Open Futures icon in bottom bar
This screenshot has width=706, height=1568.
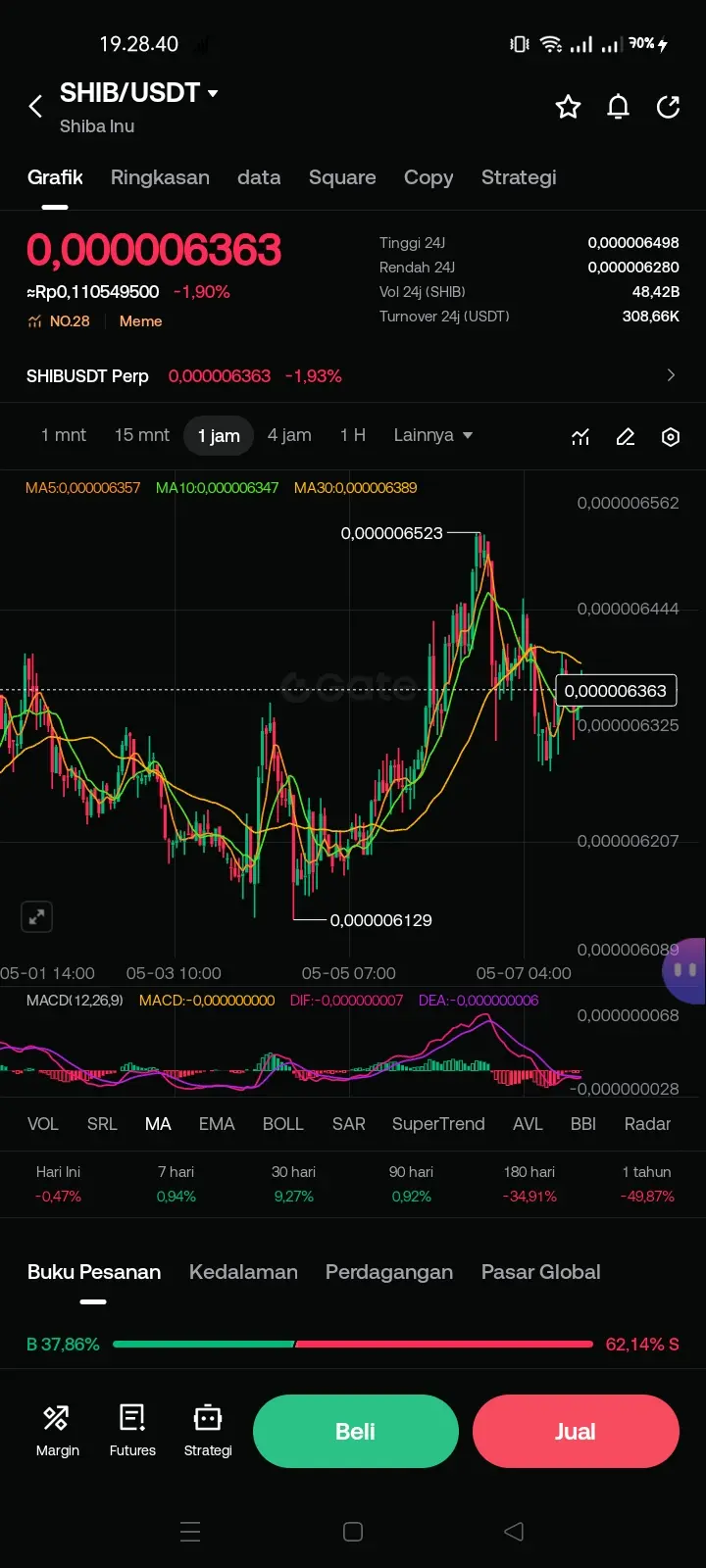click(132, 1431)
